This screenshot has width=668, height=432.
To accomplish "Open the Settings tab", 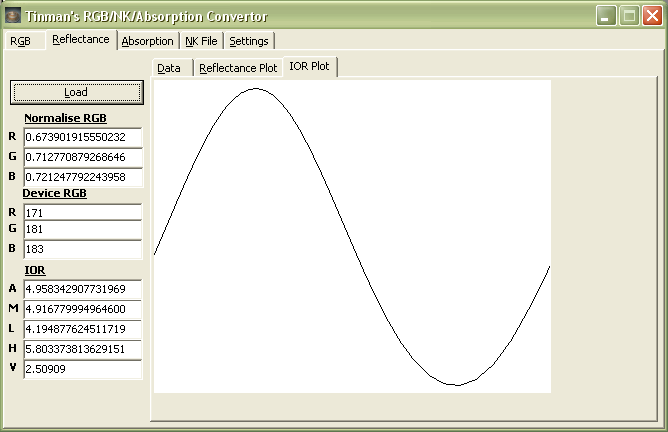I will (x=249, y=41).
